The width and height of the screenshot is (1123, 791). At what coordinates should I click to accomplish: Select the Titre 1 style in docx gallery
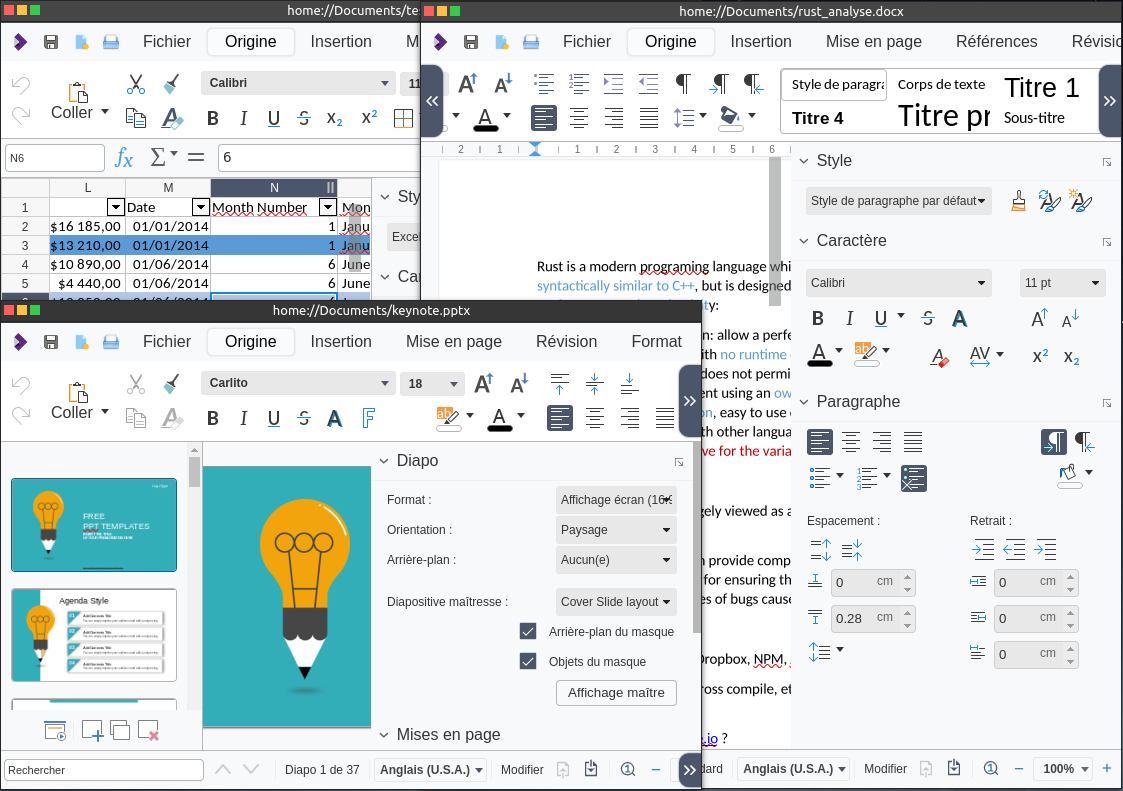pos(1041,87)
